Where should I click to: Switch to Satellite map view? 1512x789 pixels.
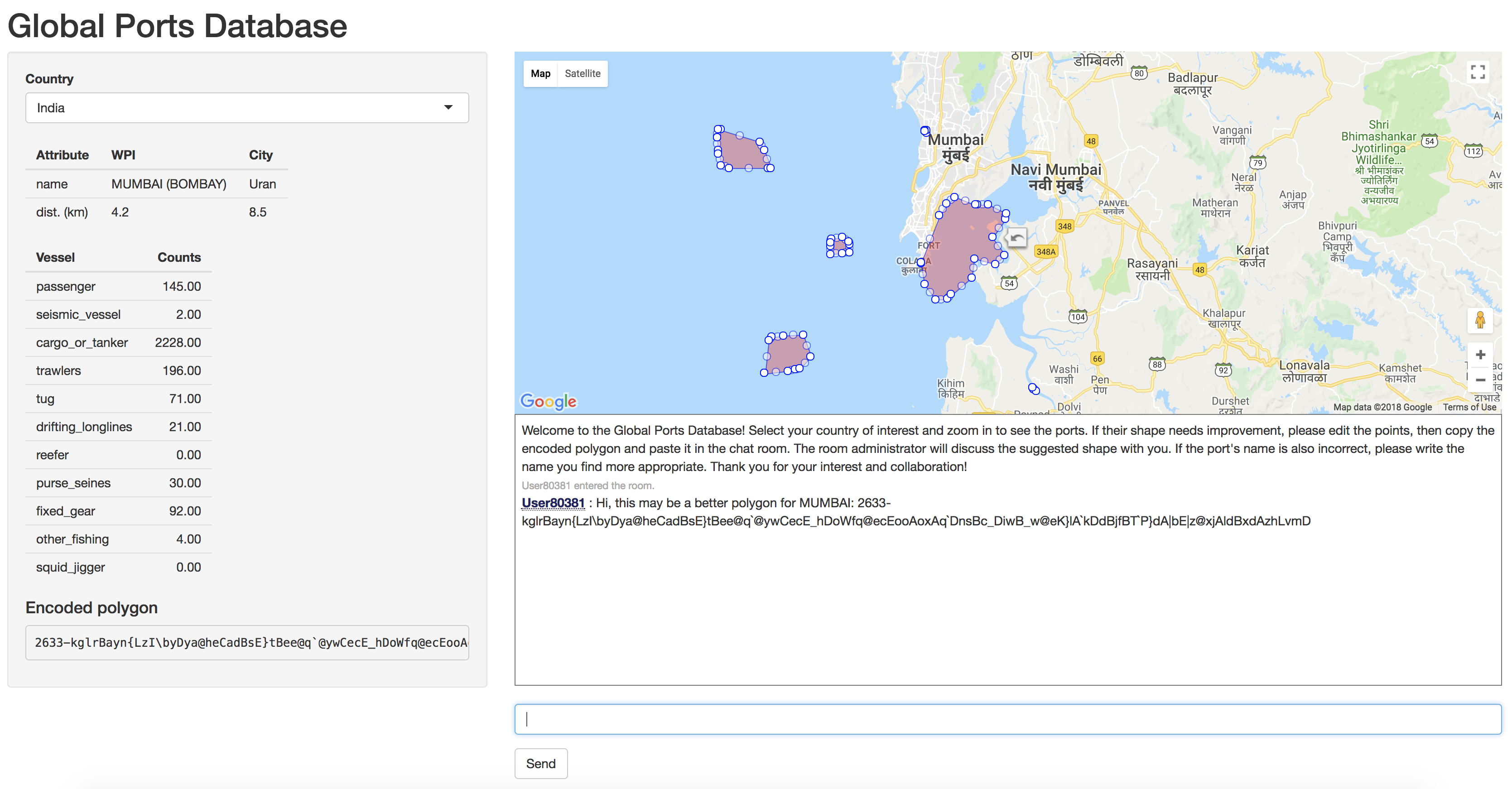pyautogui.click(x=582, y=74)
